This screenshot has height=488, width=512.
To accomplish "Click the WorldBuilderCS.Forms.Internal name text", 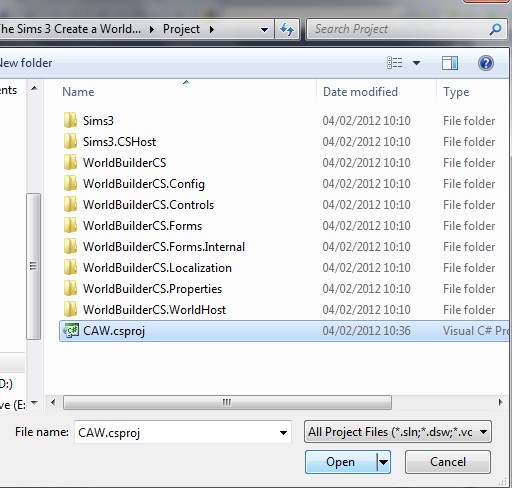I will [x=164, y=247].
